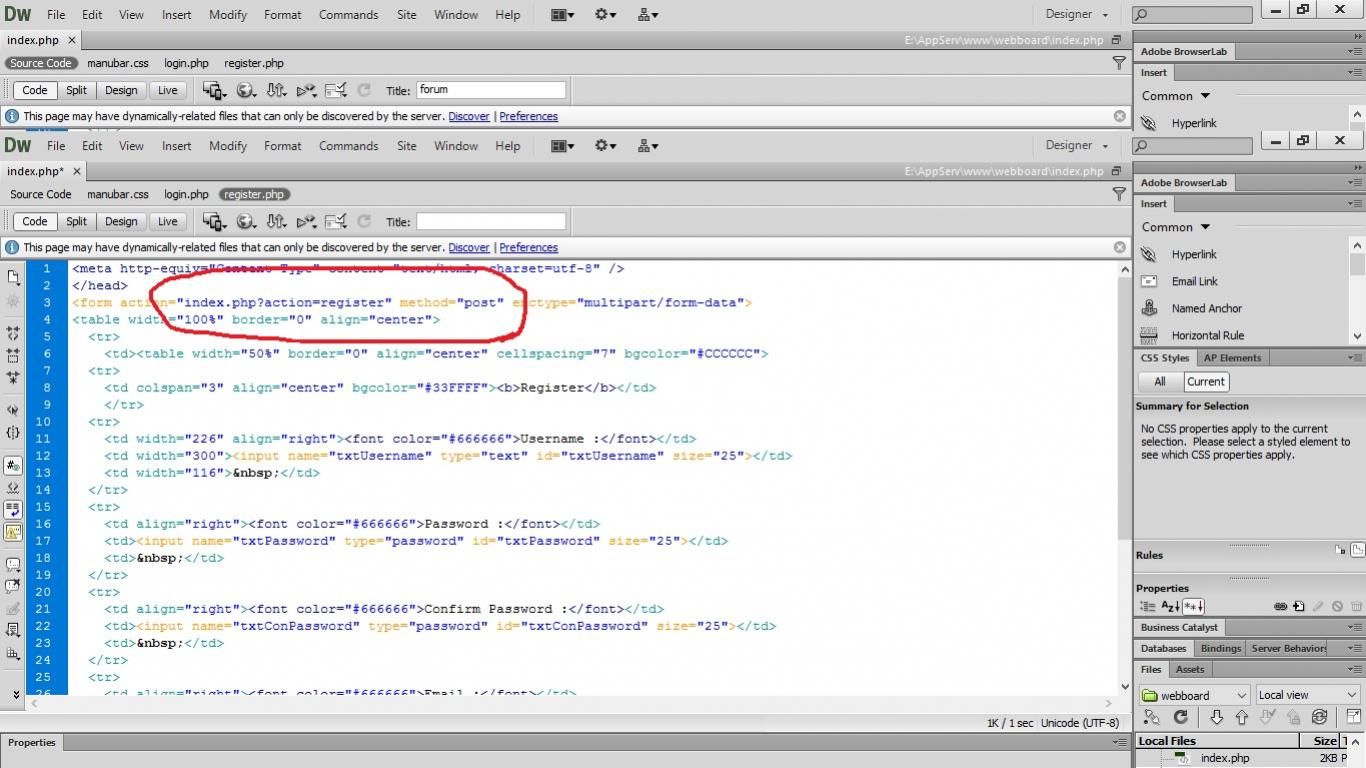Front window: open Site icon dropdown
The image size is (1366, 768).
pos(648,146)
